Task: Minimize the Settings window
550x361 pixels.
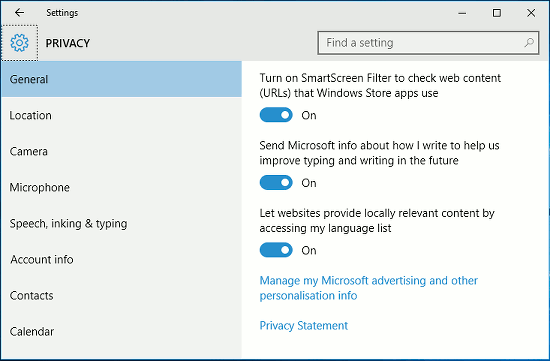Action: [x=462, y=13]
